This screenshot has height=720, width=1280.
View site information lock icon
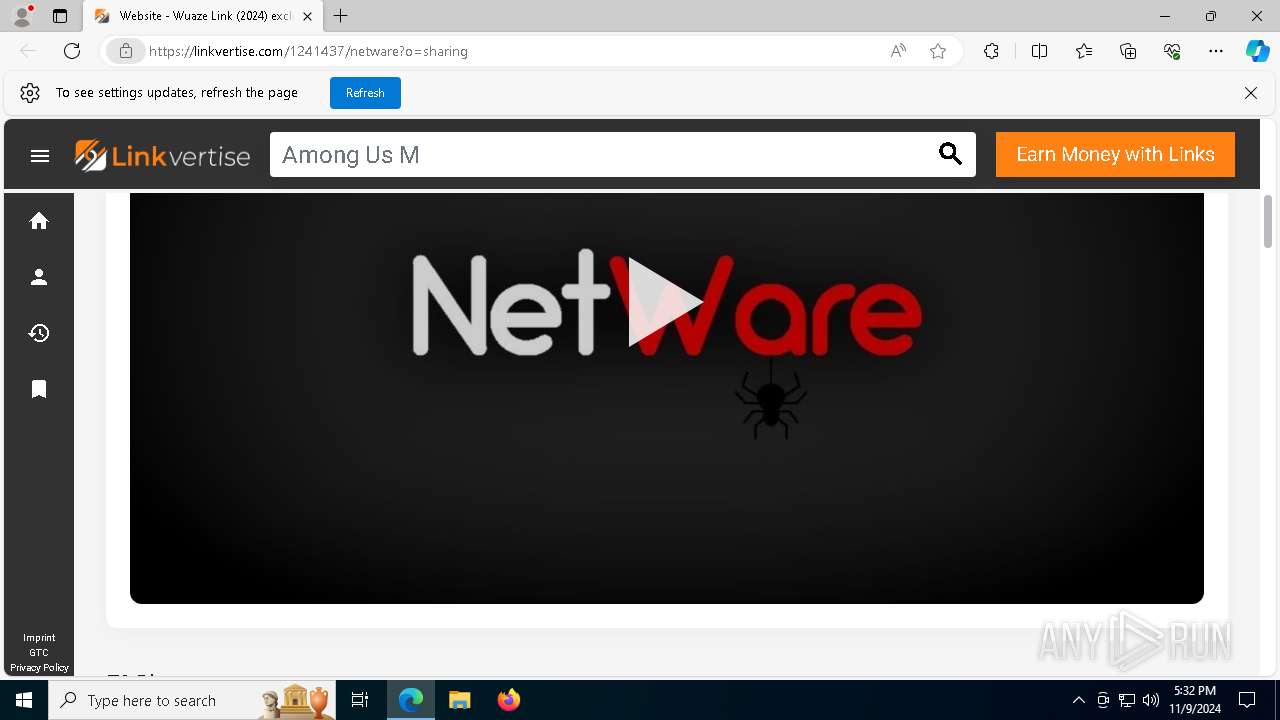coord(125,51)
